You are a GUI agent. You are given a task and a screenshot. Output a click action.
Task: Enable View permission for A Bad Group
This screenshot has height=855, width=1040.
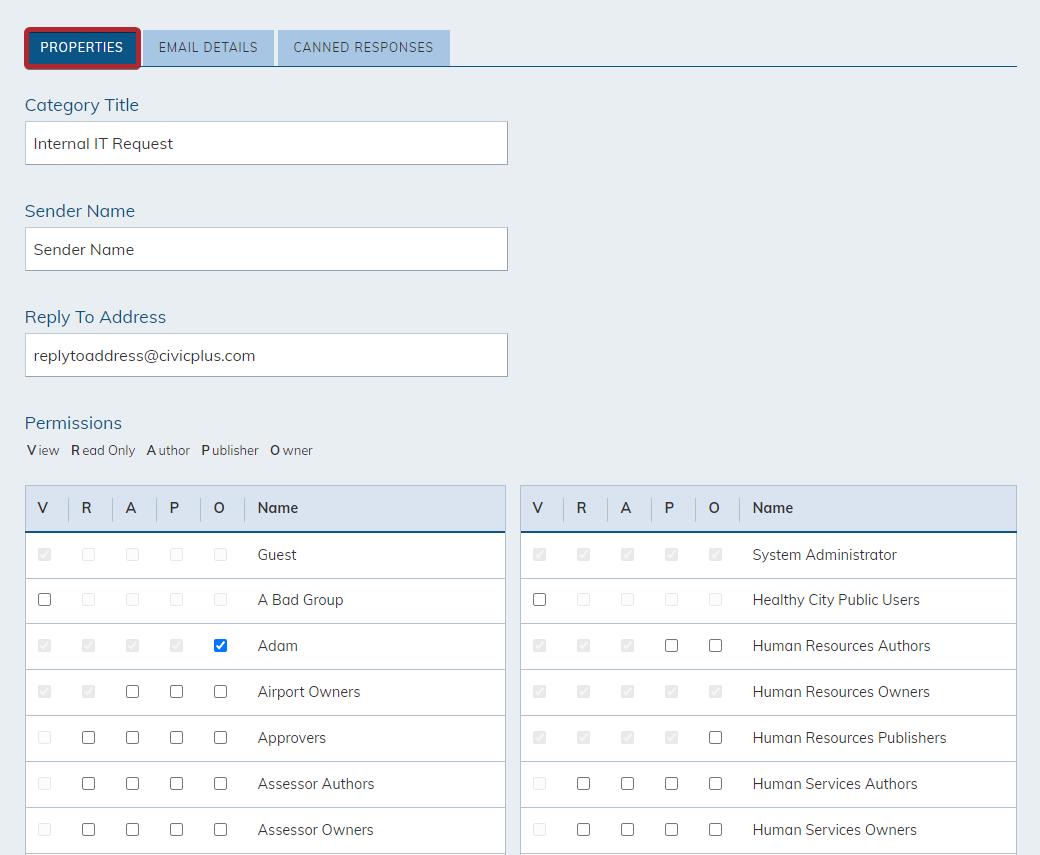44,600
